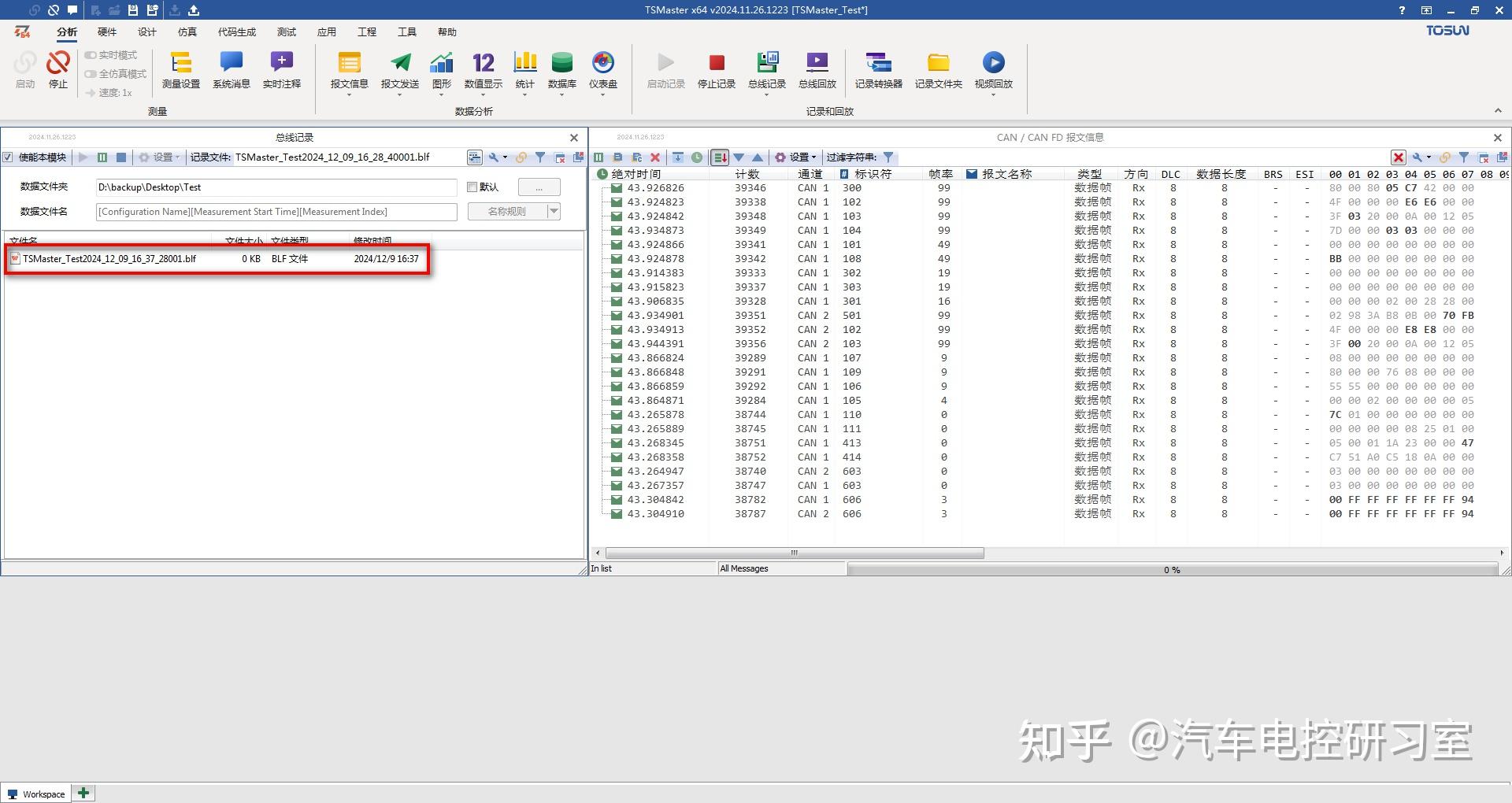Open the 数值显示 numeric display tool
The width and height of the screenshot is (1512, 803).
[482, 71]
